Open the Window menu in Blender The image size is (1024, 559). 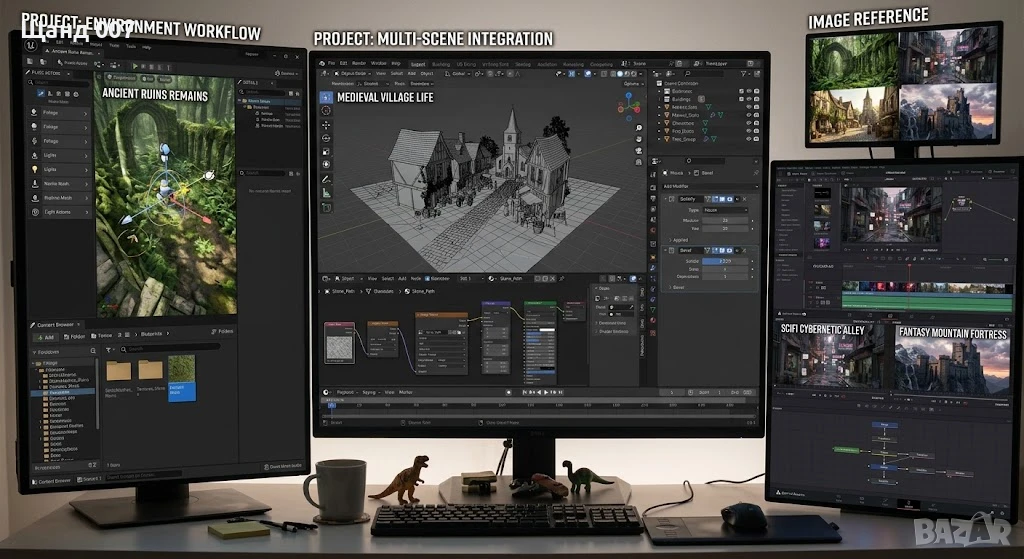(x=378, y=63)
